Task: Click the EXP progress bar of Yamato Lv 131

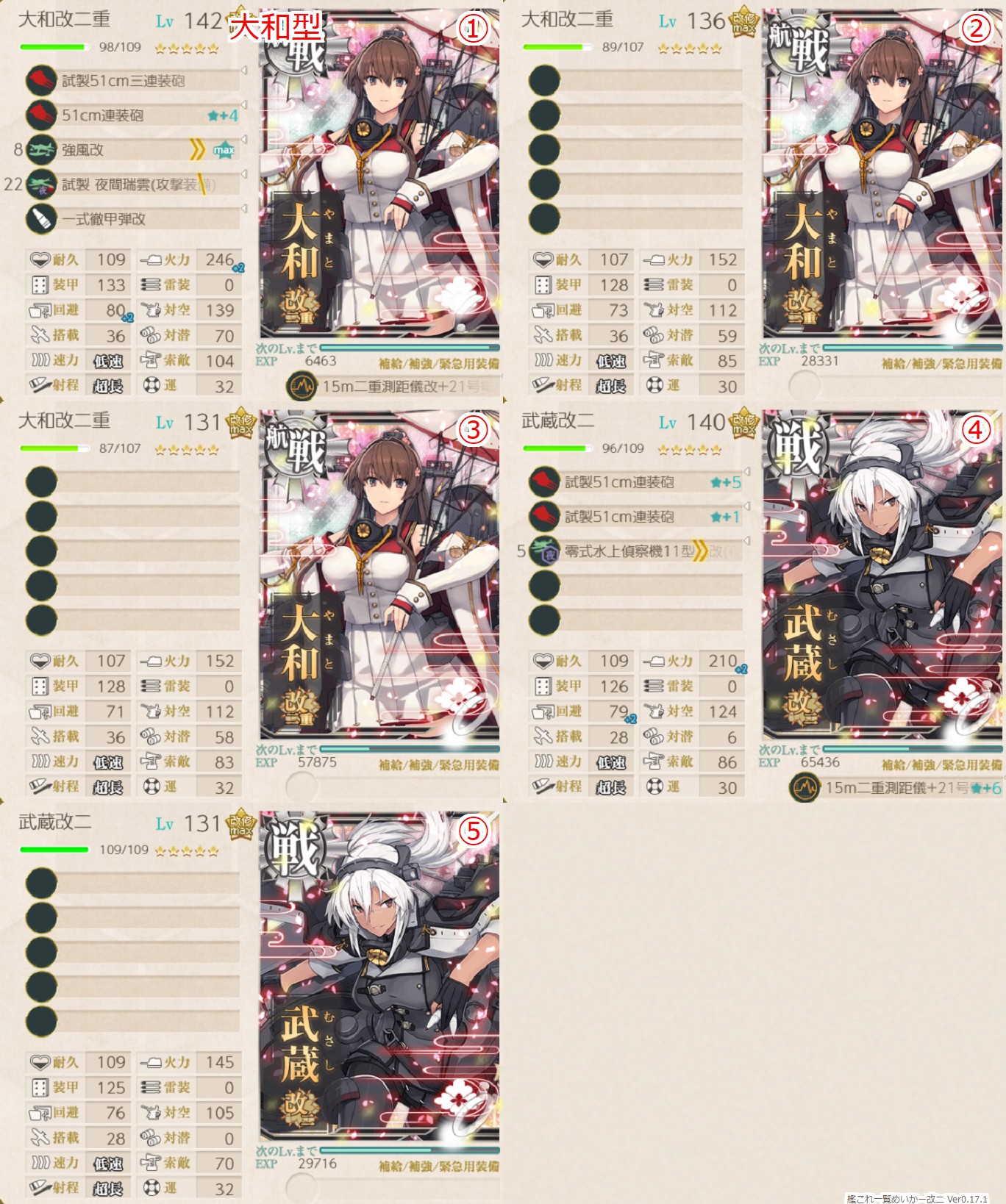Action: (410, 749)
